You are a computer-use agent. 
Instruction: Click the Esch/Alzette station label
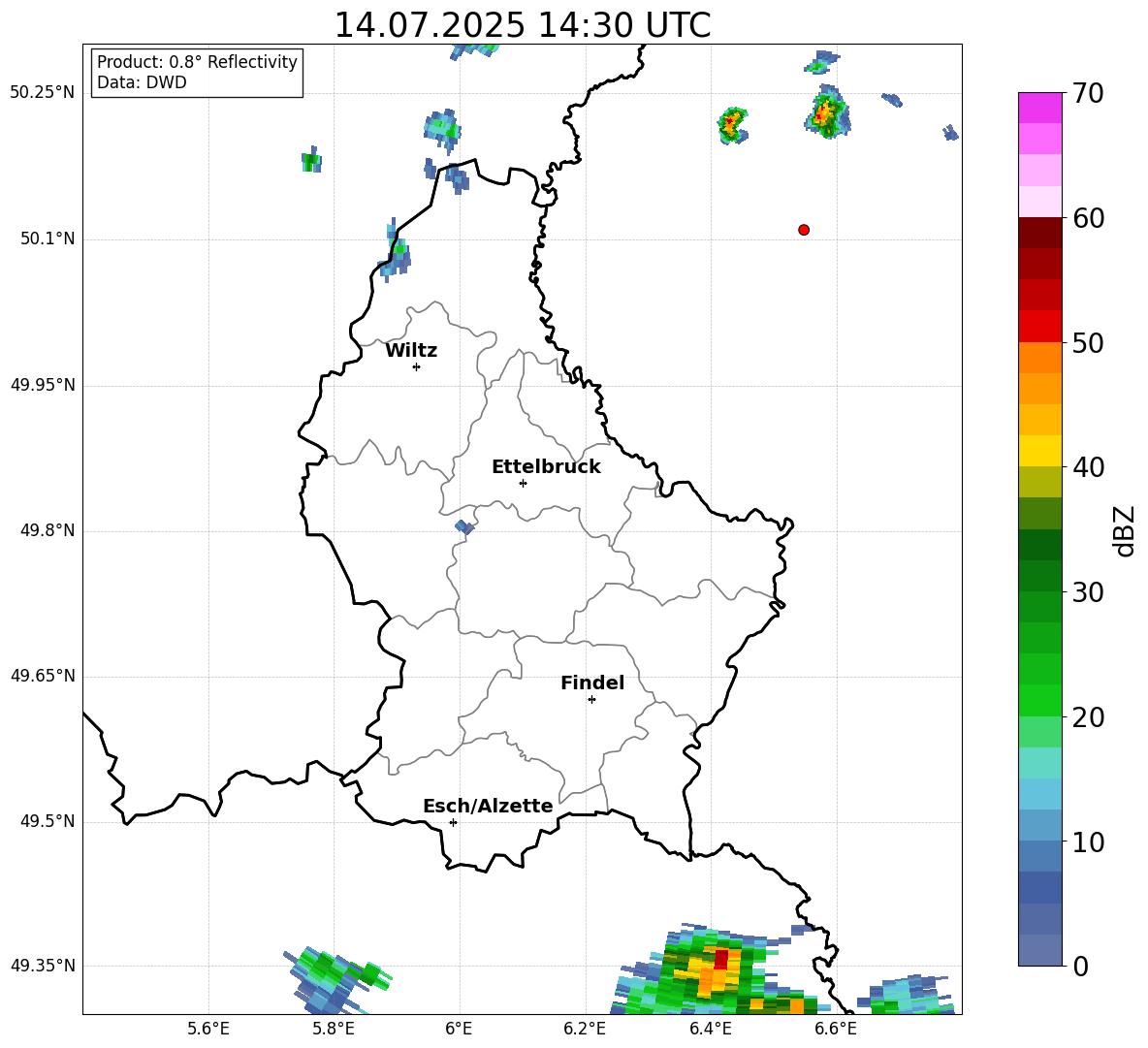pyautogui.click(x=489, y=806)
